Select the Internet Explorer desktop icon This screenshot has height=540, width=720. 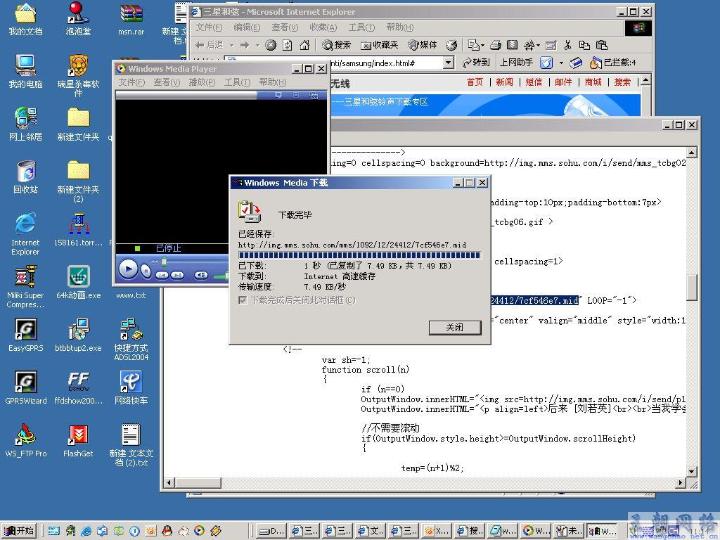pyautogui.click(x=25, y=233)
